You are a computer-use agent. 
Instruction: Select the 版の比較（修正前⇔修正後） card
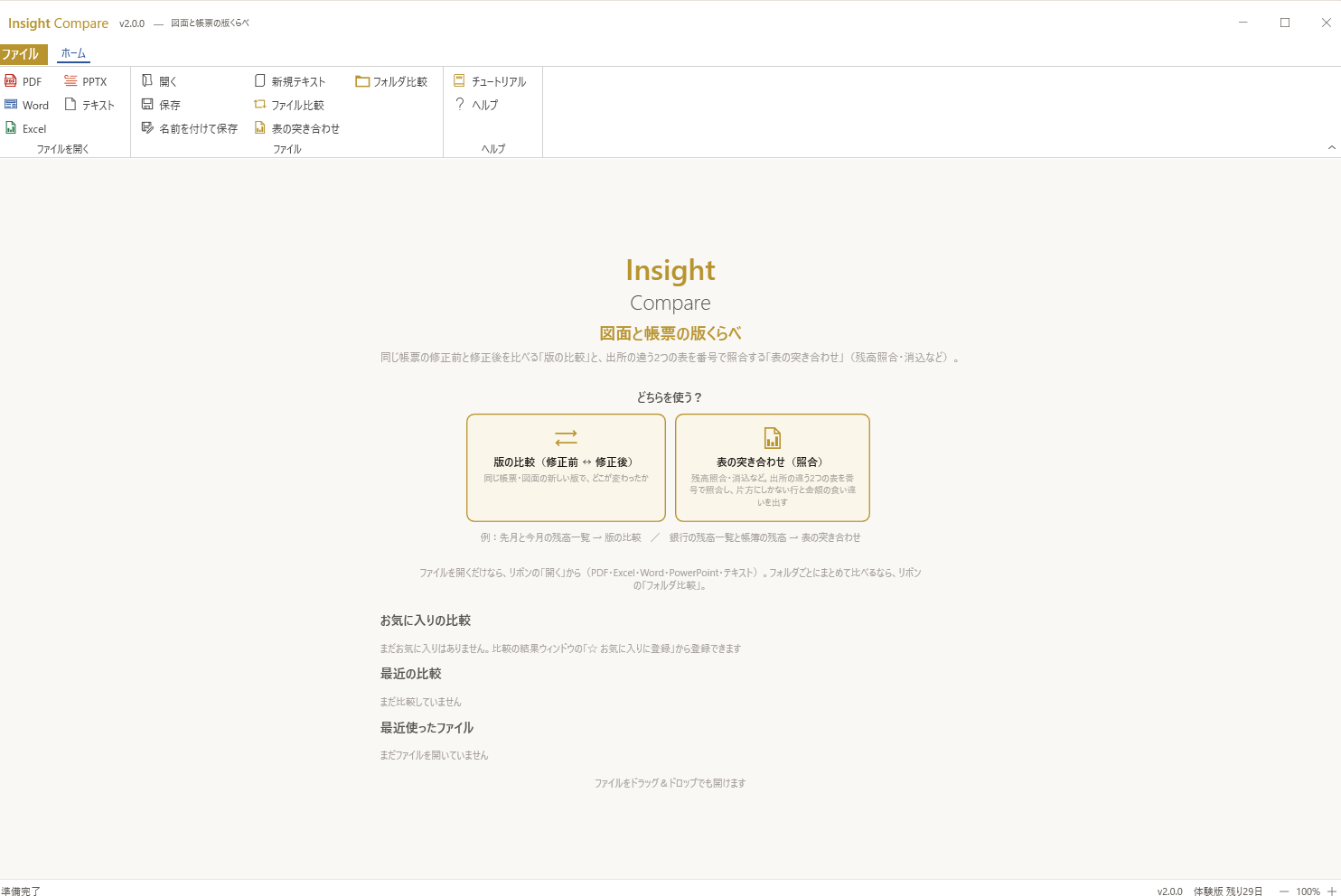tap(566, 468)
